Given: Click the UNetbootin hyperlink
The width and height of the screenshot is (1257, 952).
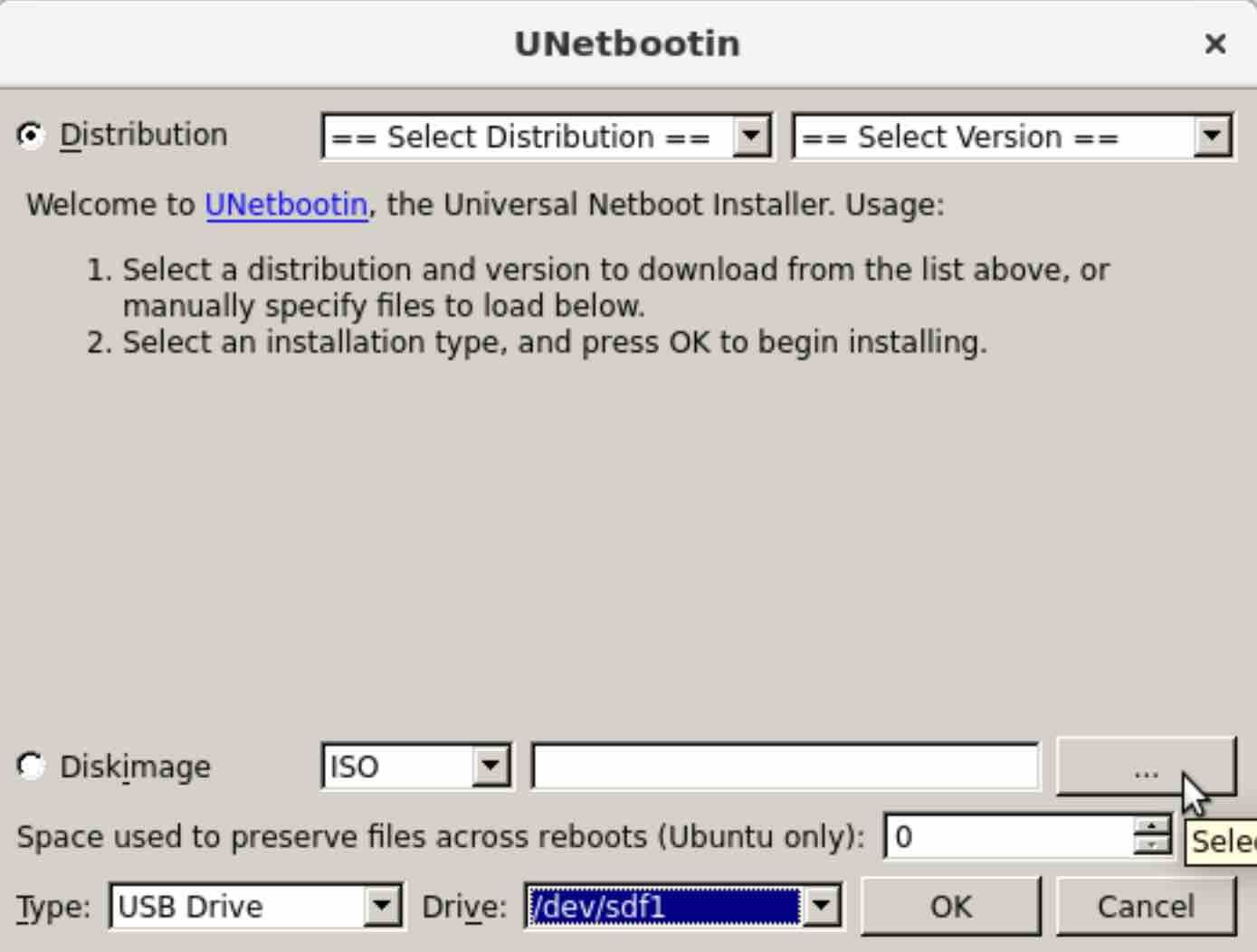Looking at the screenshot, I should point(287,205).
